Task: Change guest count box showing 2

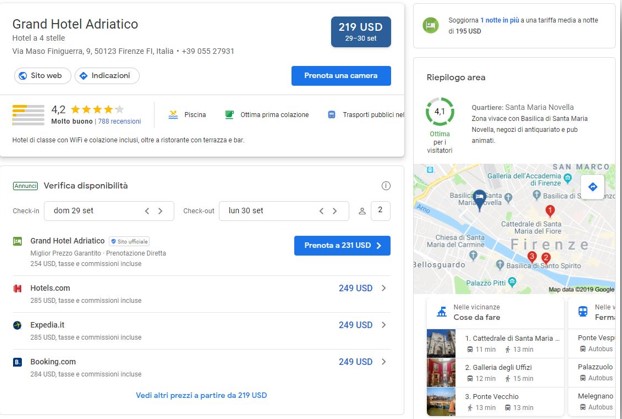Action: (x=380, y=211)
